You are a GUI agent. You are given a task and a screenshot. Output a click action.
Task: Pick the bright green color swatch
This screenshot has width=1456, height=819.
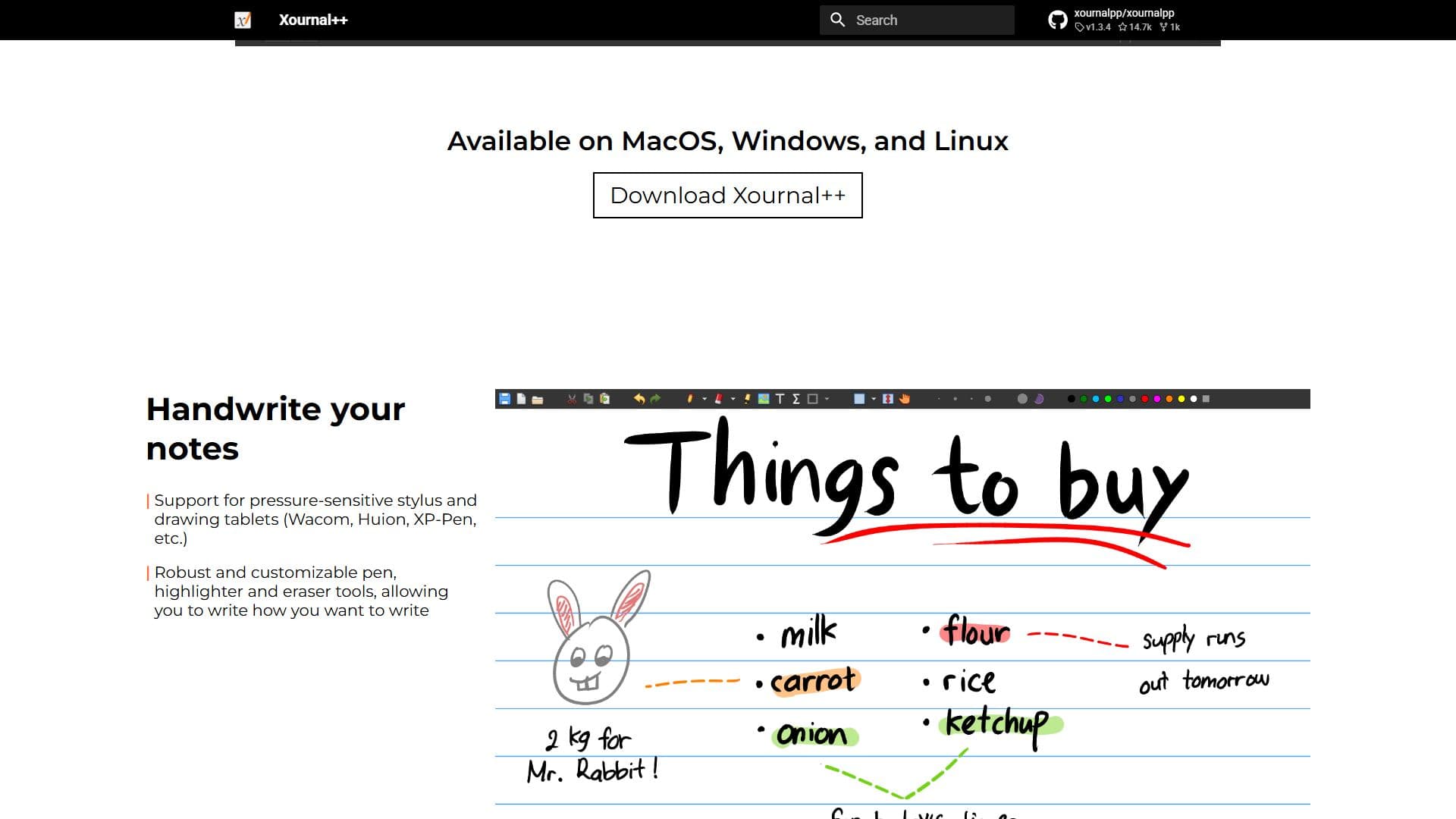pos(1108,399)
